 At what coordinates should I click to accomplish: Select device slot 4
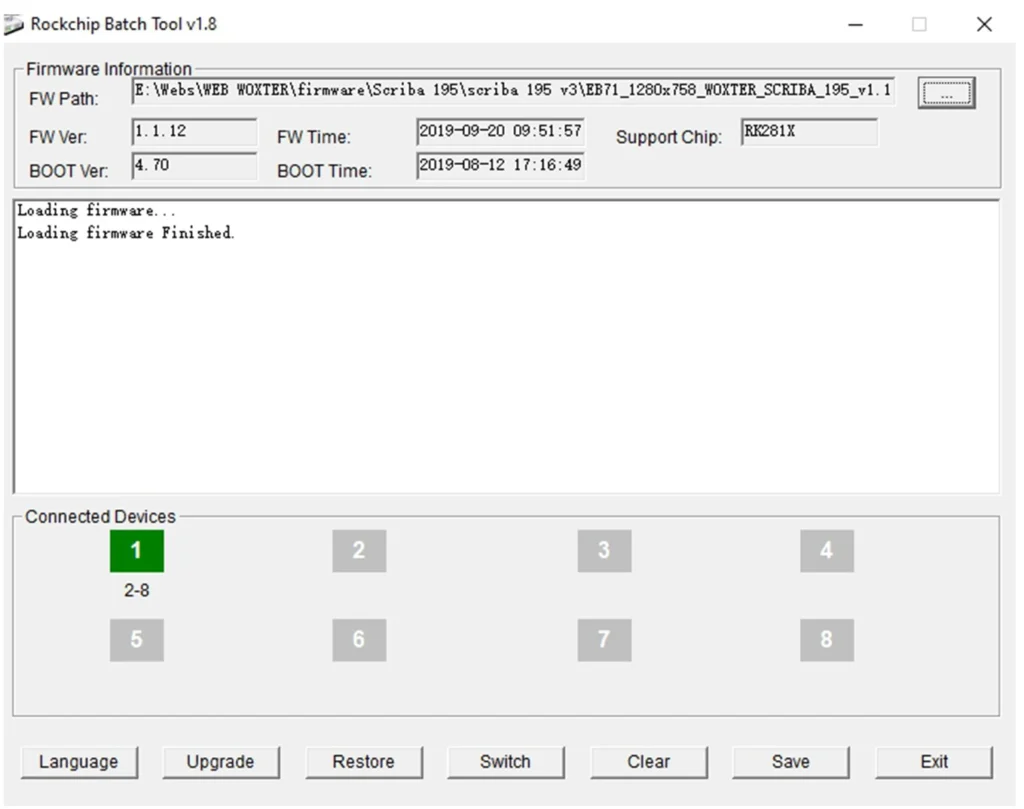click(827, 550)
